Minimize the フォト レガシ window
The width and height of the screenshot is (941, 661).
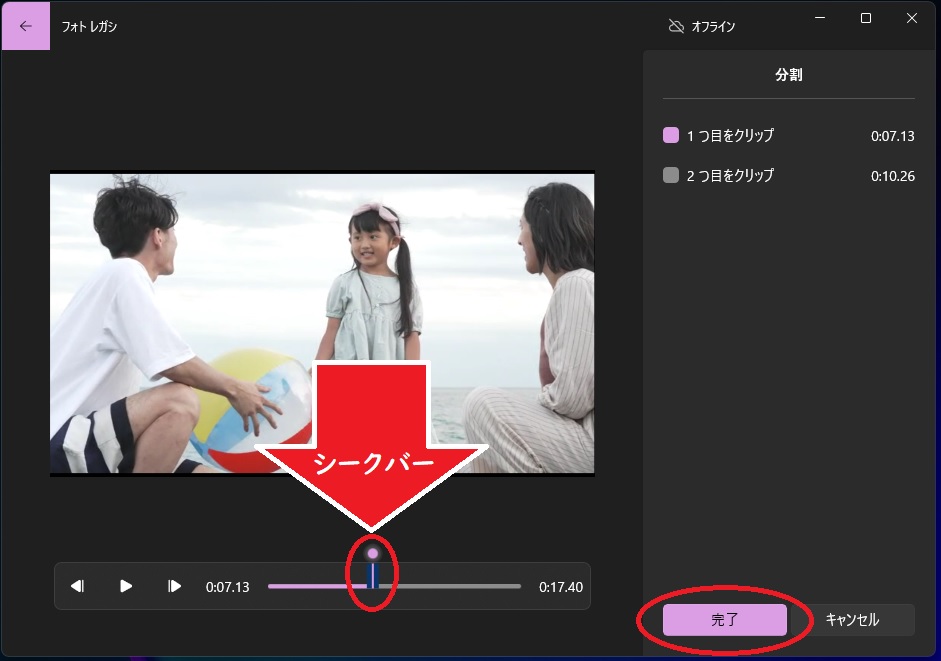click(820, 18)
